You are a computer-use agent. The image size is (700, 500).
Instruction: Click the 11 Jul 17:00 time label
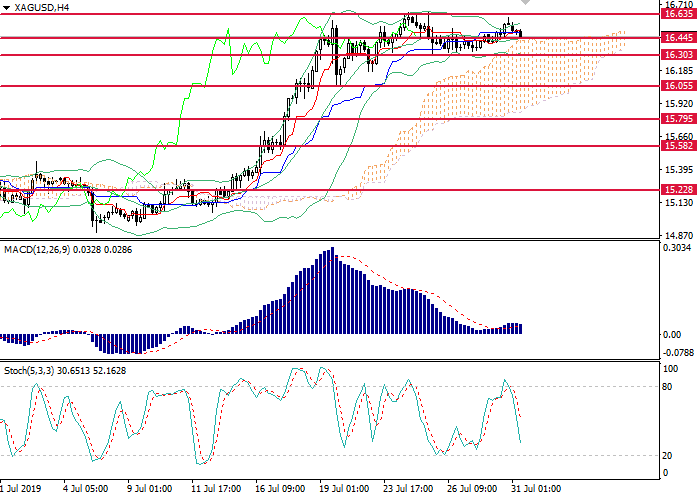pyautogui.click(x=216, y=488)
